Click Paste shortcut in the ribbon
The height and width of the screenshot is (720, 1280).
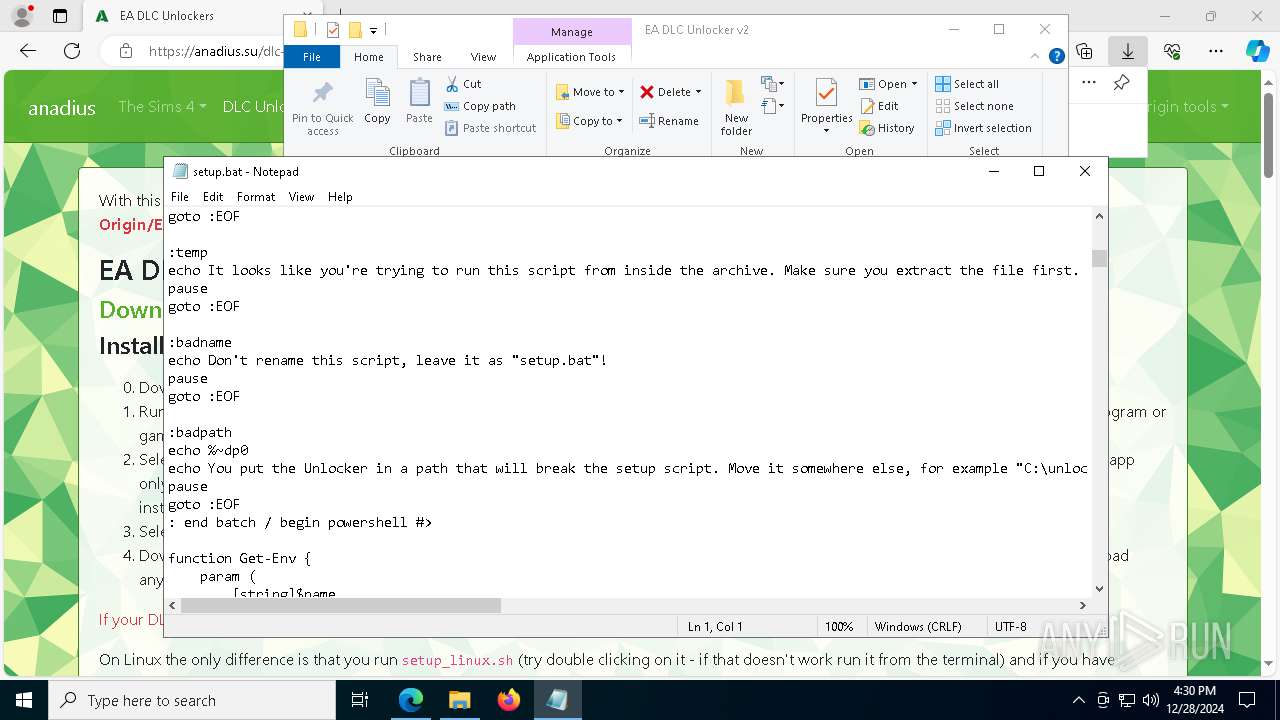coord(490,128)
